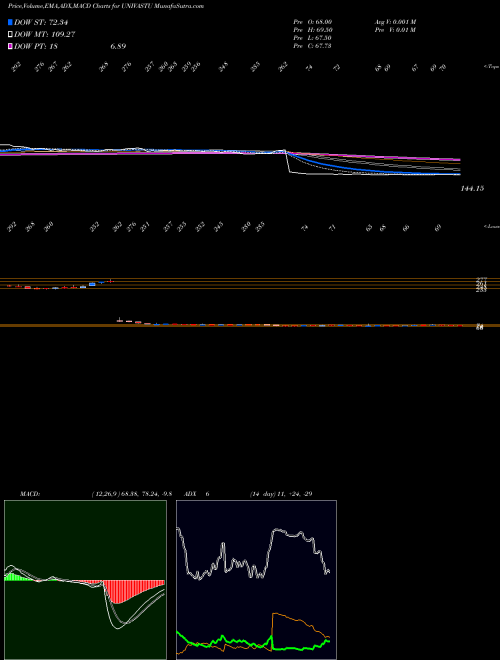Click the 'Pre V: 0.01 M' volume text
Viewport: 500px width, 660px height.
395,30
